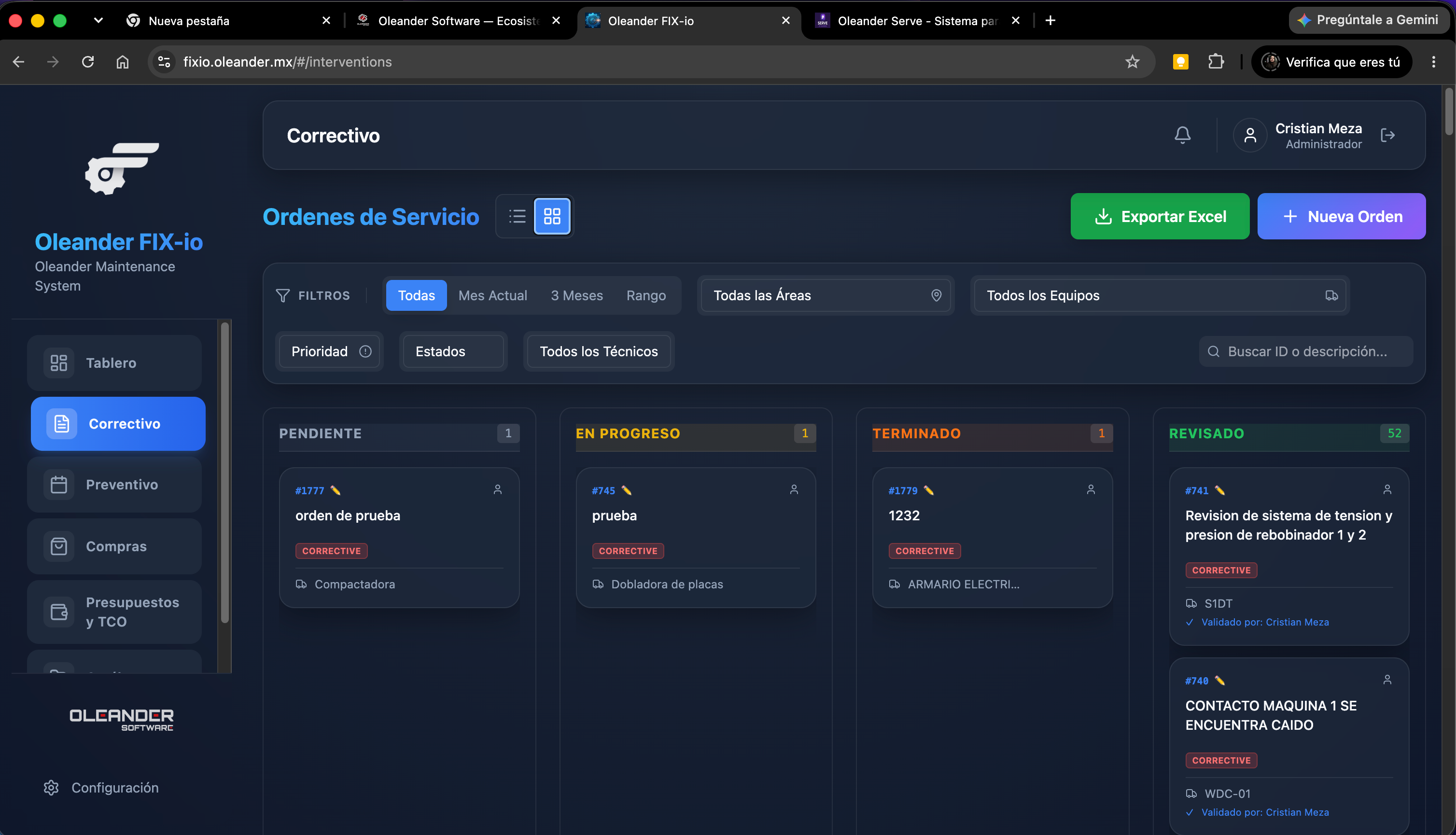Viewport: 1456px width, 835px height.
Task: Edit order #1777 with the pencil icon
Action: pyautogui.click(x=336, y=490)
